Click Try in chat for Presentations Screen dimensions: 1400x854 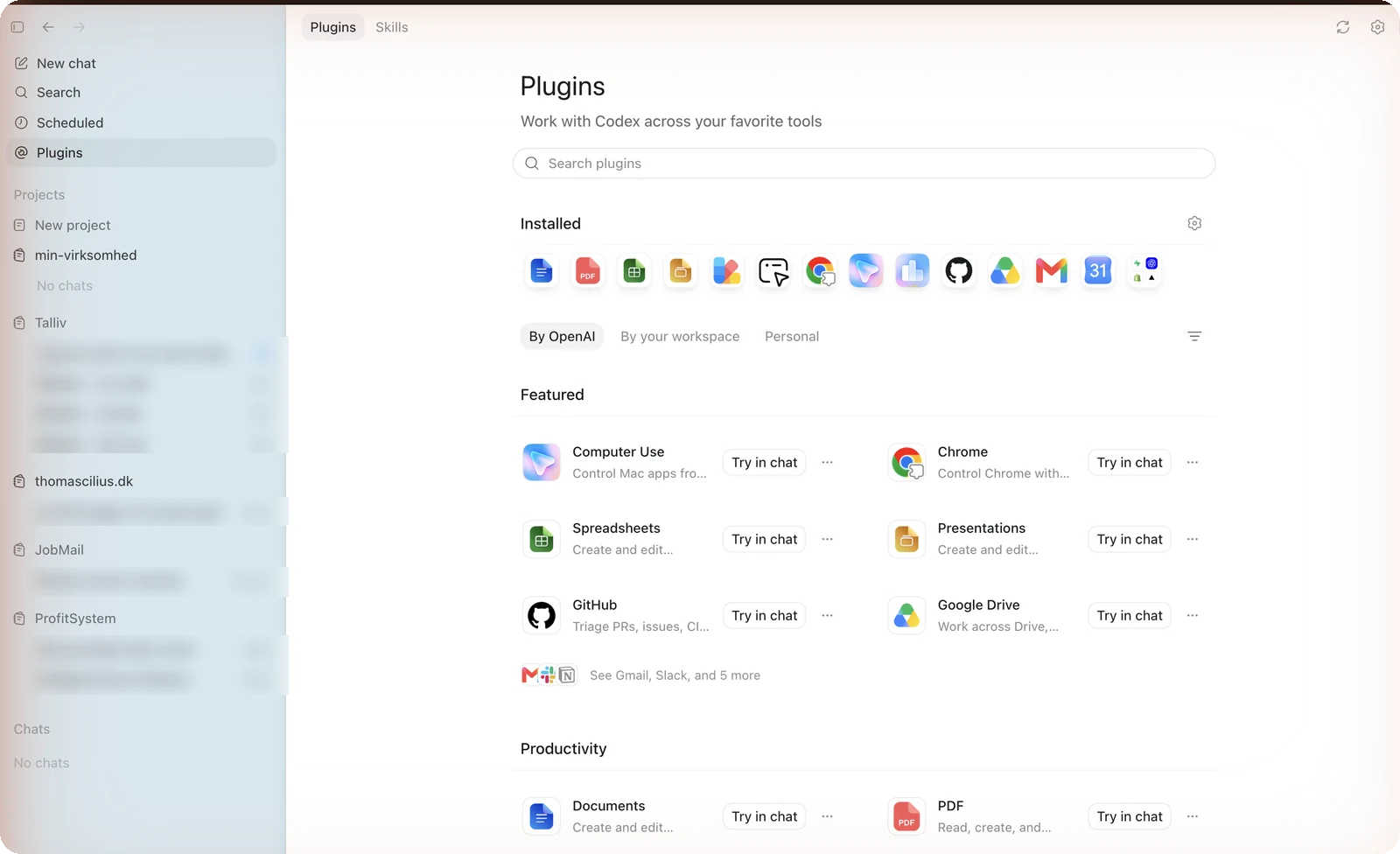coord(1130,539)
